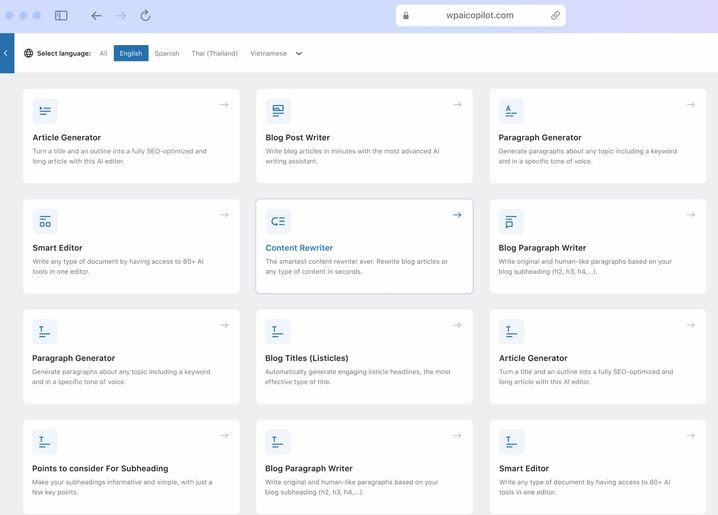The image size is (718, 515).
Task: Expand the more languages dropdown chevron
Action: click(x=299, y=53)
